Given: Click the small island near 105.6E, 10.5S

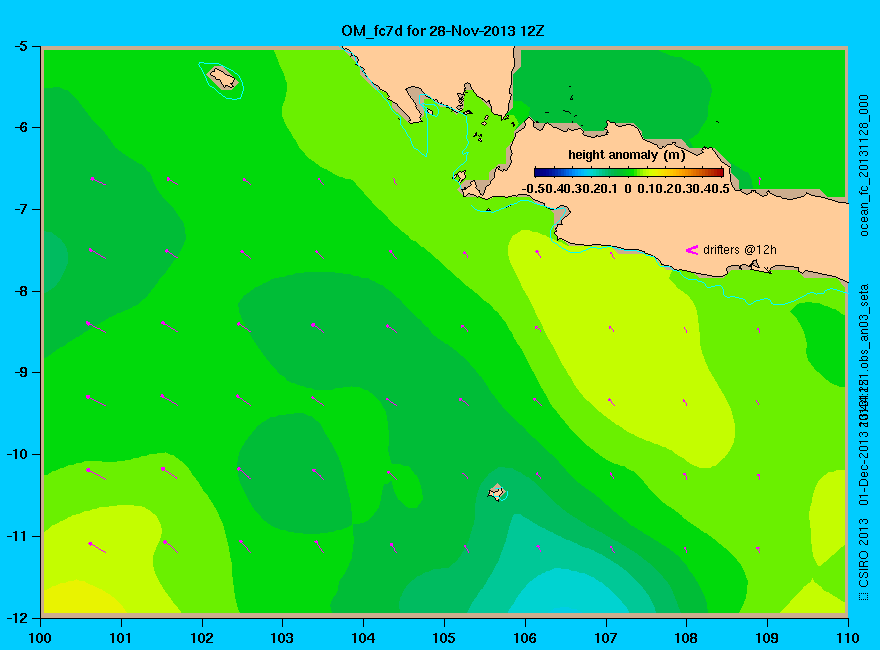Looking at the screenshot, I should pos(497,493).
